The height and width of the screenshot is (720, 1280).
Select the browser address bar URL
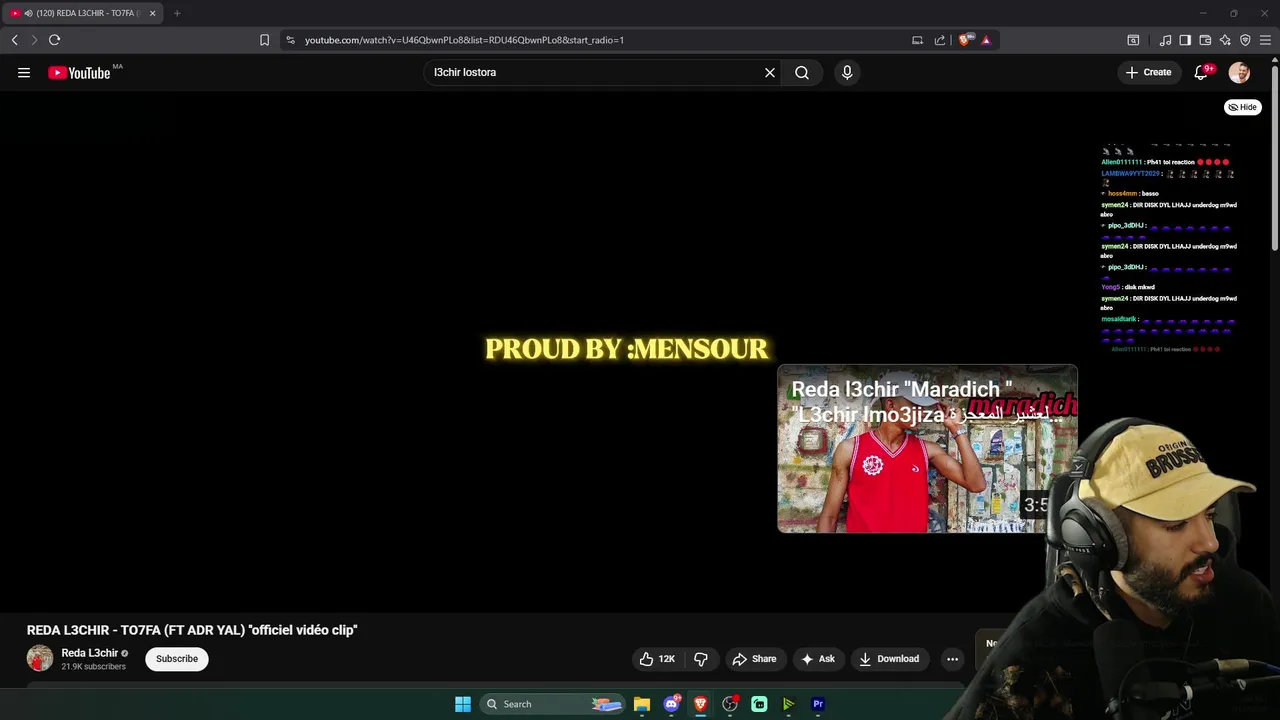point(464,40)
